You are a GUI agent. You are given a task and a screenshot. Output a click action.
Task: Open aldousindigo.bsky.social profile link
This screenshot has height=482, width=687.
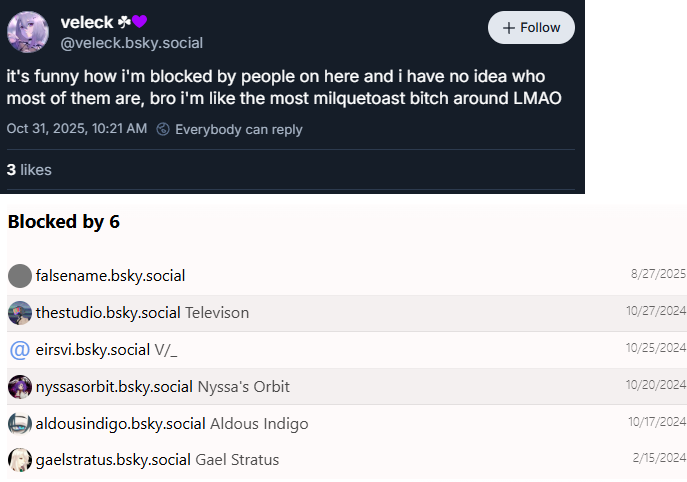point(120,424)
